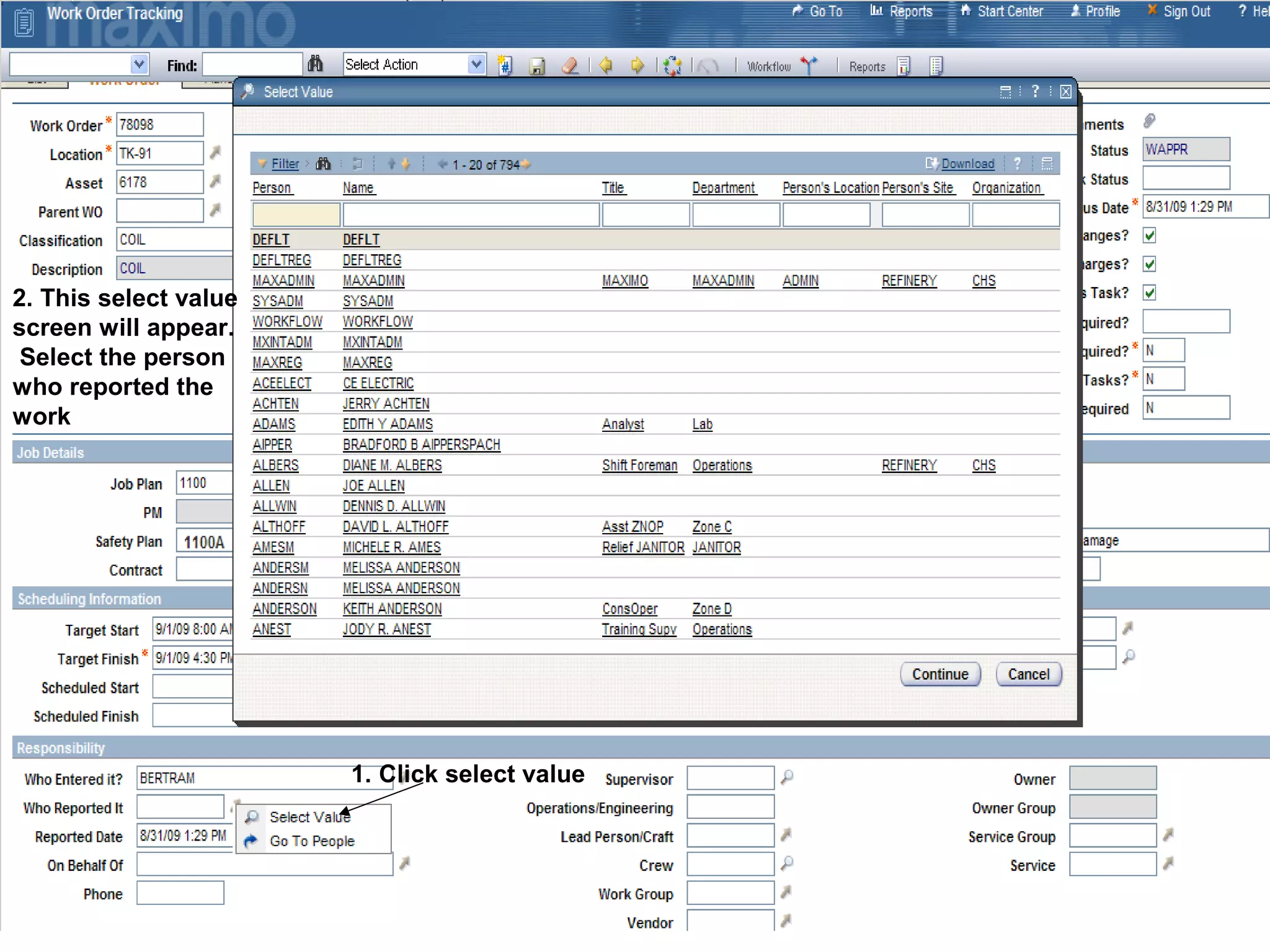The image size is (1270, 952).
Task: Click the Crew lookup magnifier icon
Action: click(x=787, y=863)
